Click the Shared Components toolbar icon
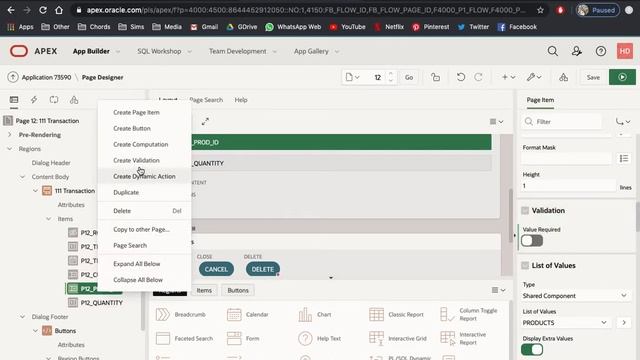 coord(564,77)
